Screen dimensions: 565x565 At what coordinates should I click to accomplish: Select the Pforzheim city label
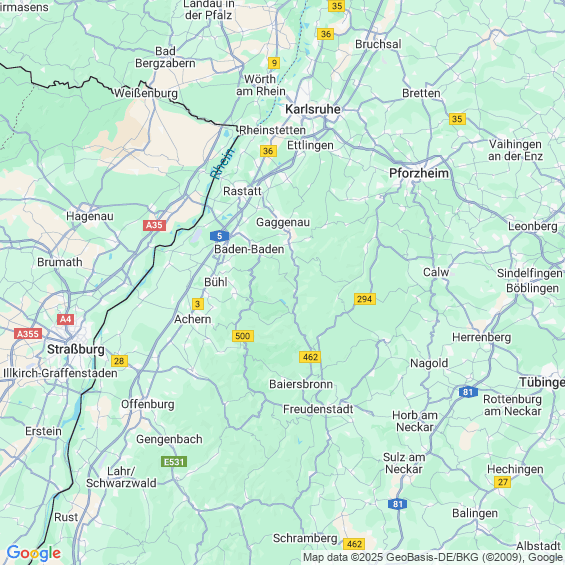[419, 173]
